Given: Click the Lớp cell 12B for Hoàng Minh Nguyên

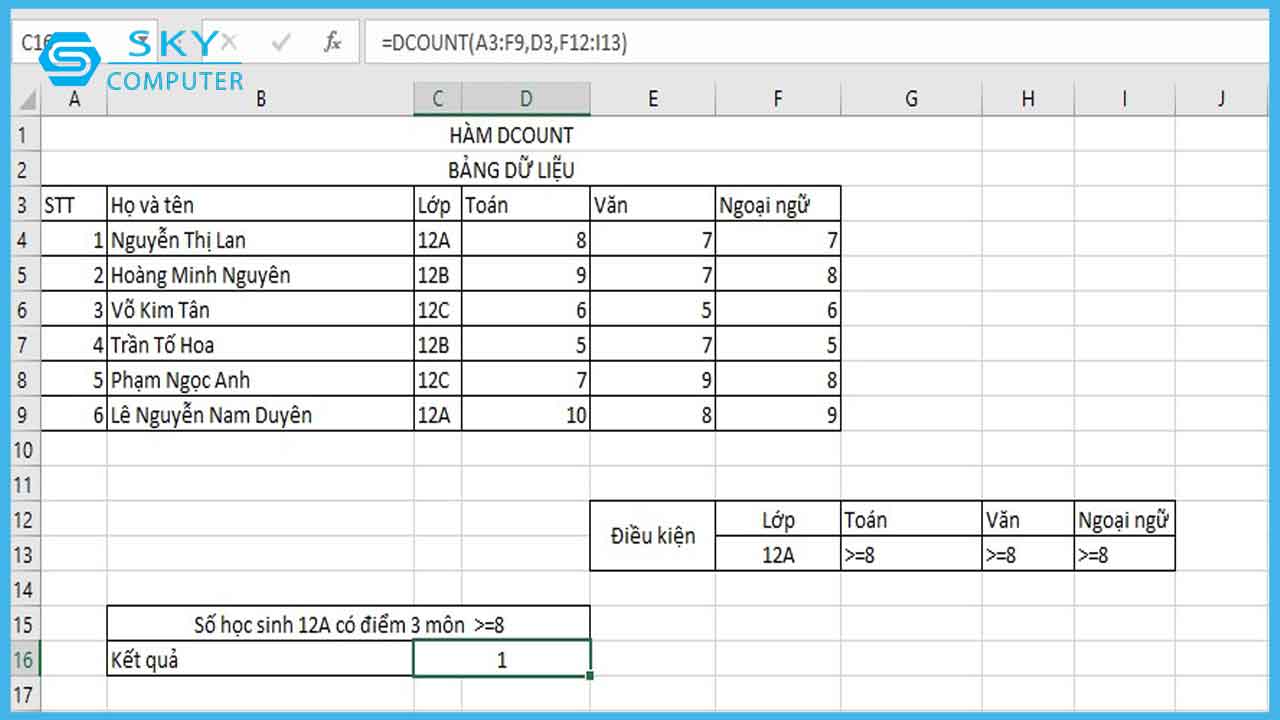Looking at the screenshot, I should [438, 274].
